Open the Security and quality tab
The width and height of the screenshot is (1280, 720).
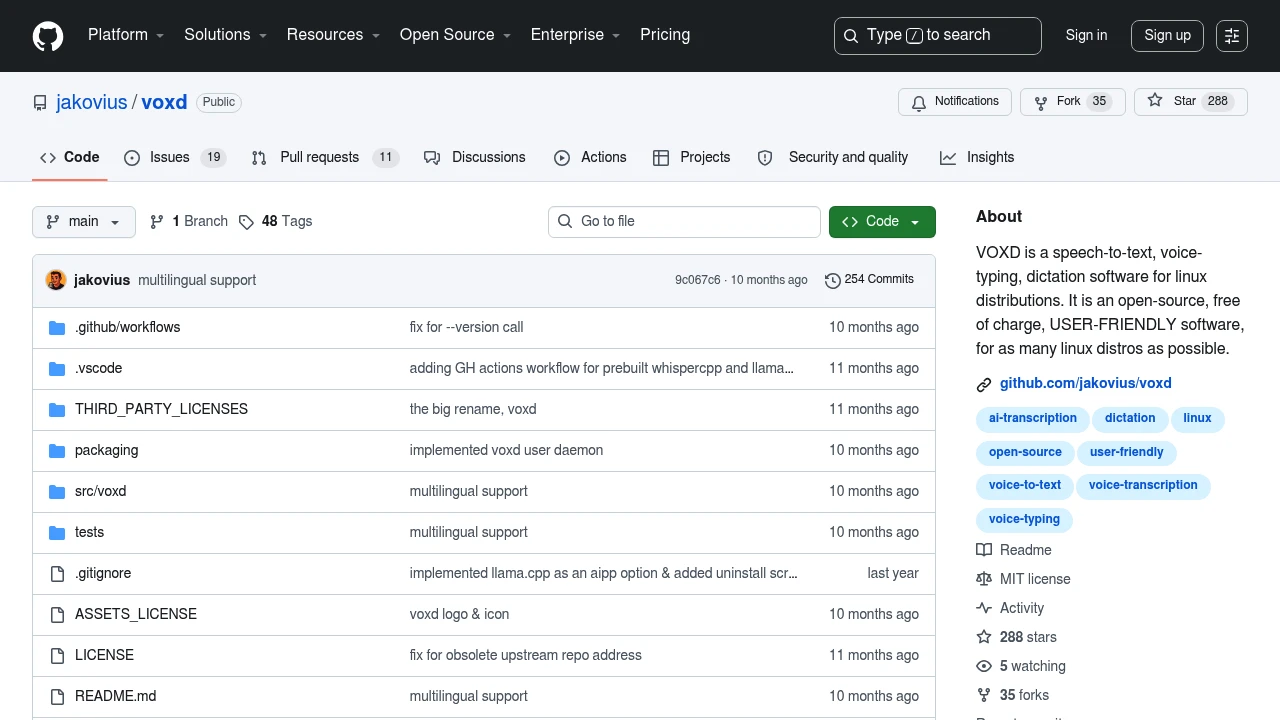coord(833,158)
